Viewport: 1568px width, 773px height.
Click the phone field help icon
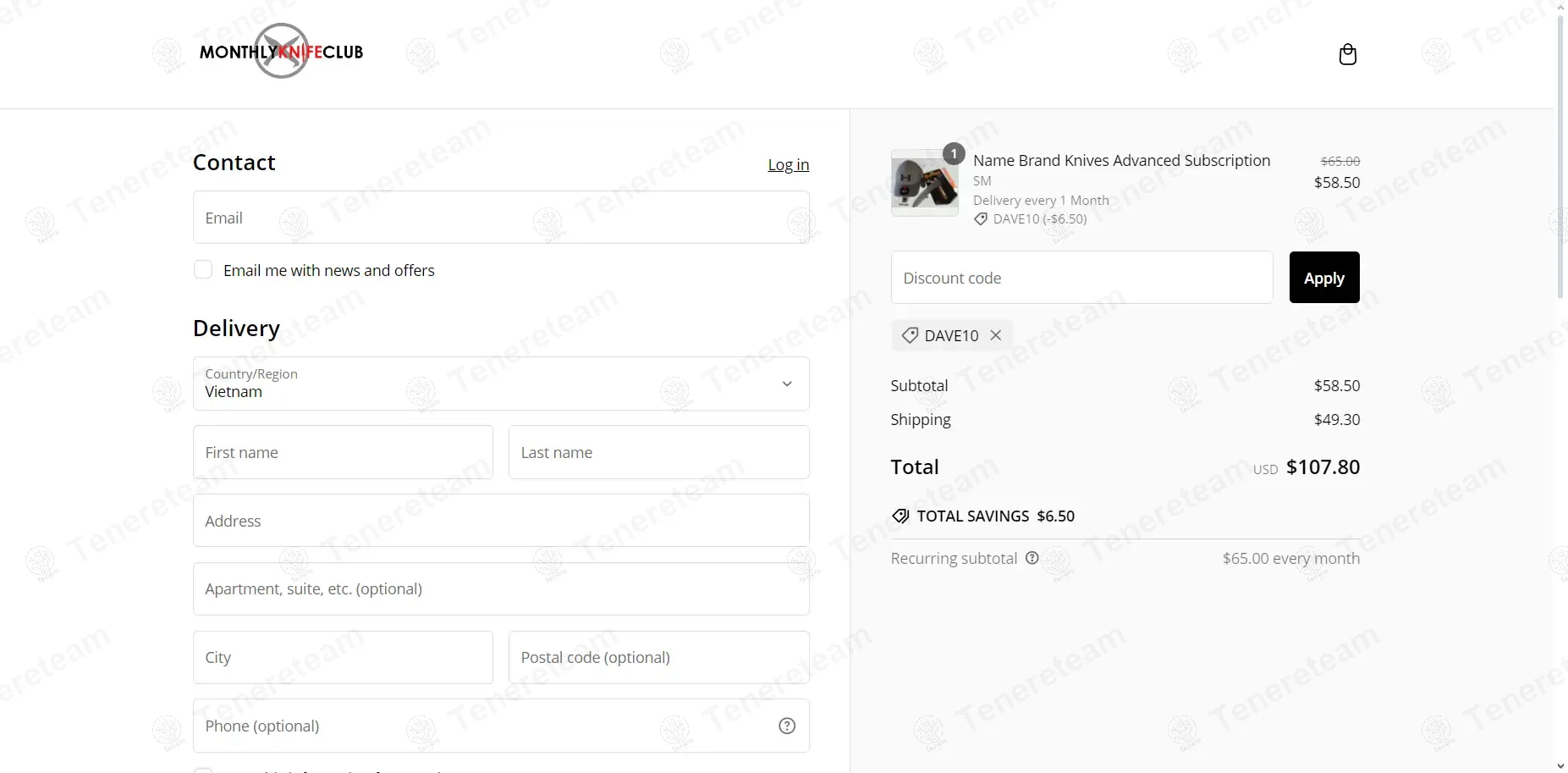(x=787, y=726)
